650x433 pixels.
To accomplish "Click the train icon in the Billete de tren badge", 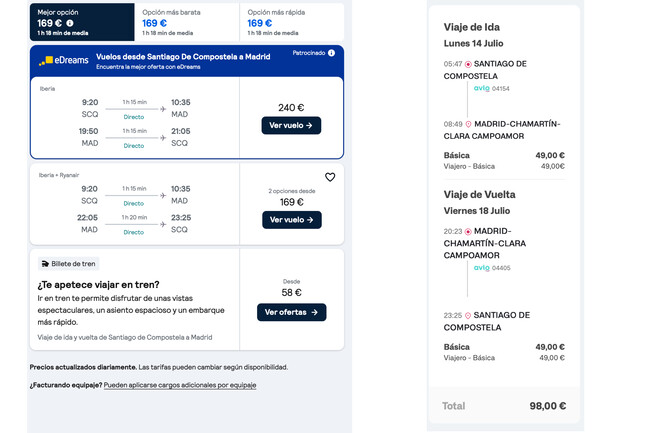I will tap(45, 264).
